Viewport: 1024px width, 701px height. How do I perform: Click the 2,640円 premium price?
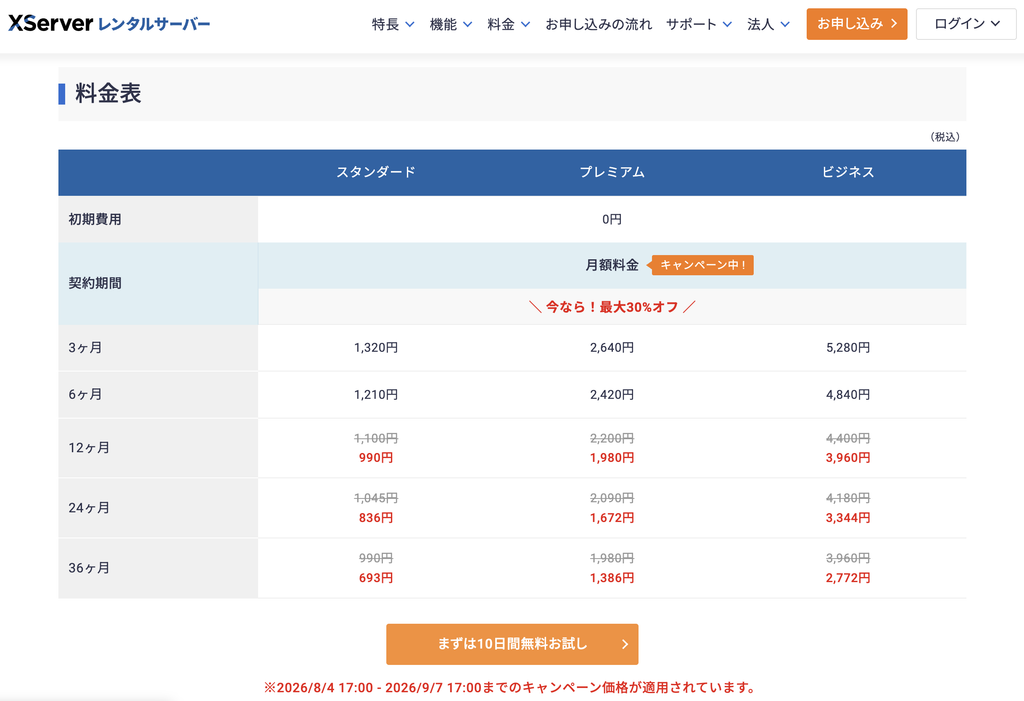tap(612, 348)
